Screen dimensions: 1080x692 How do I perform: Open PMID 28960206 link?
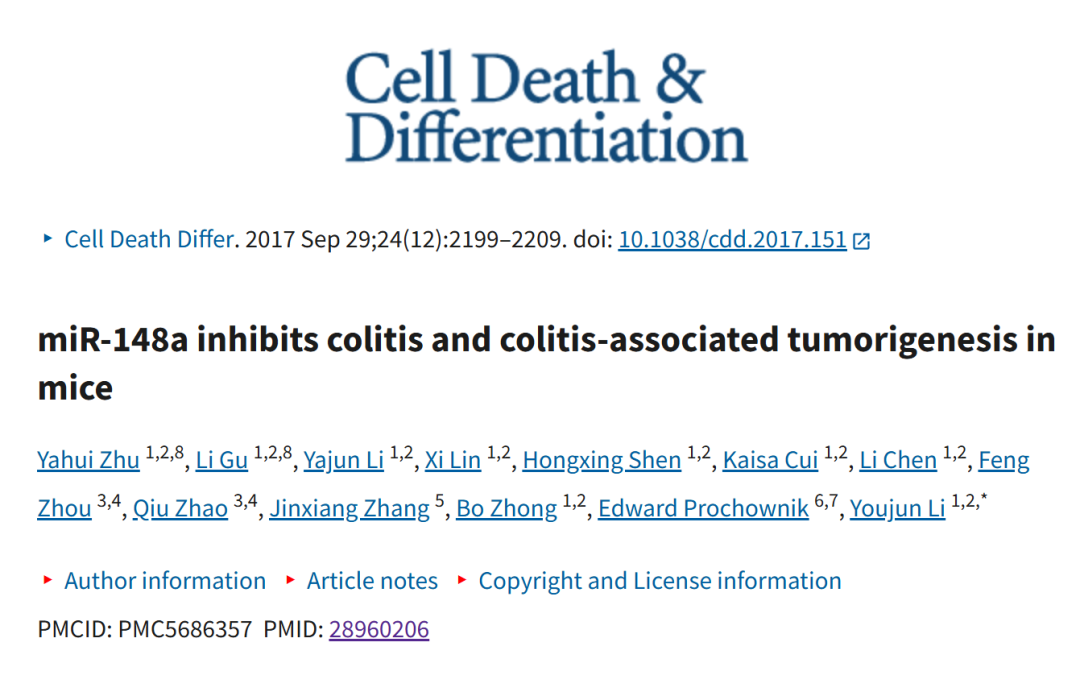(379, 629)
